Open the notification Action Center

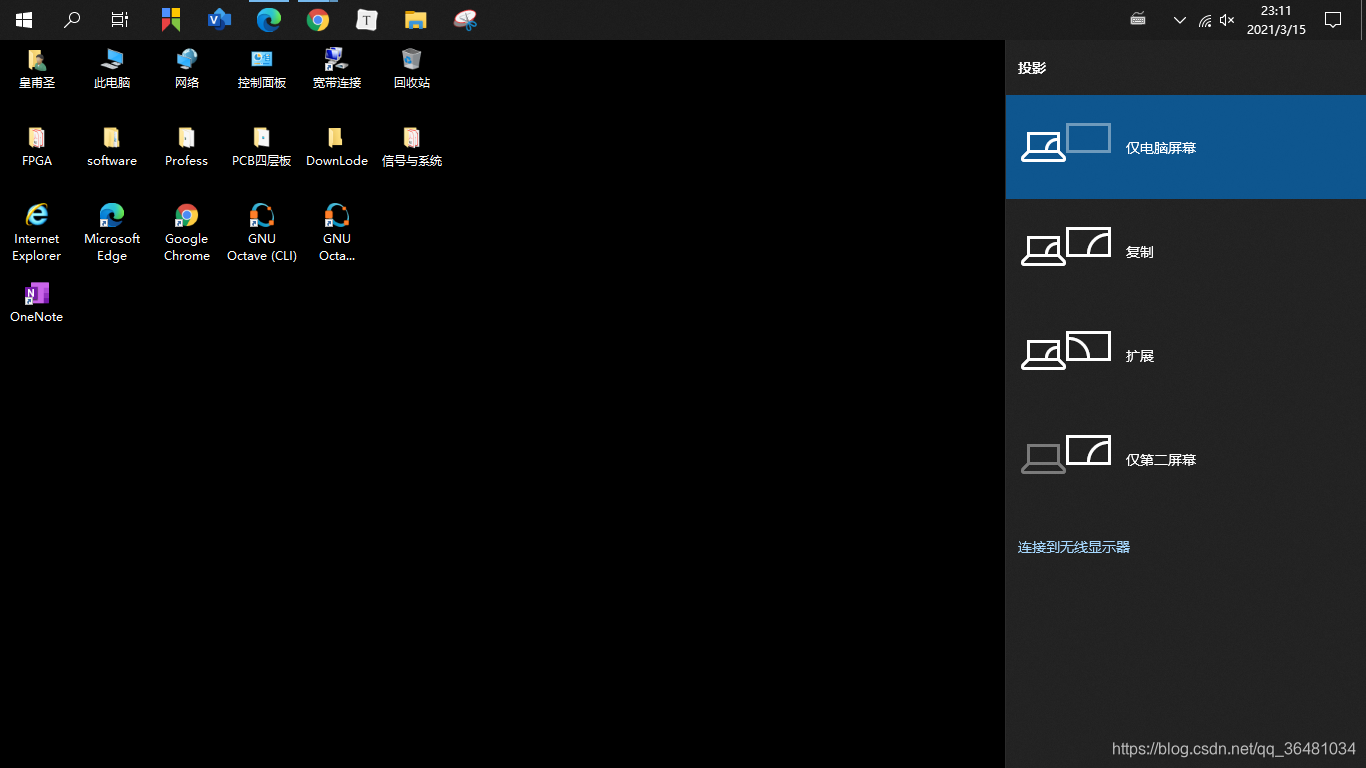point(1332,20)
